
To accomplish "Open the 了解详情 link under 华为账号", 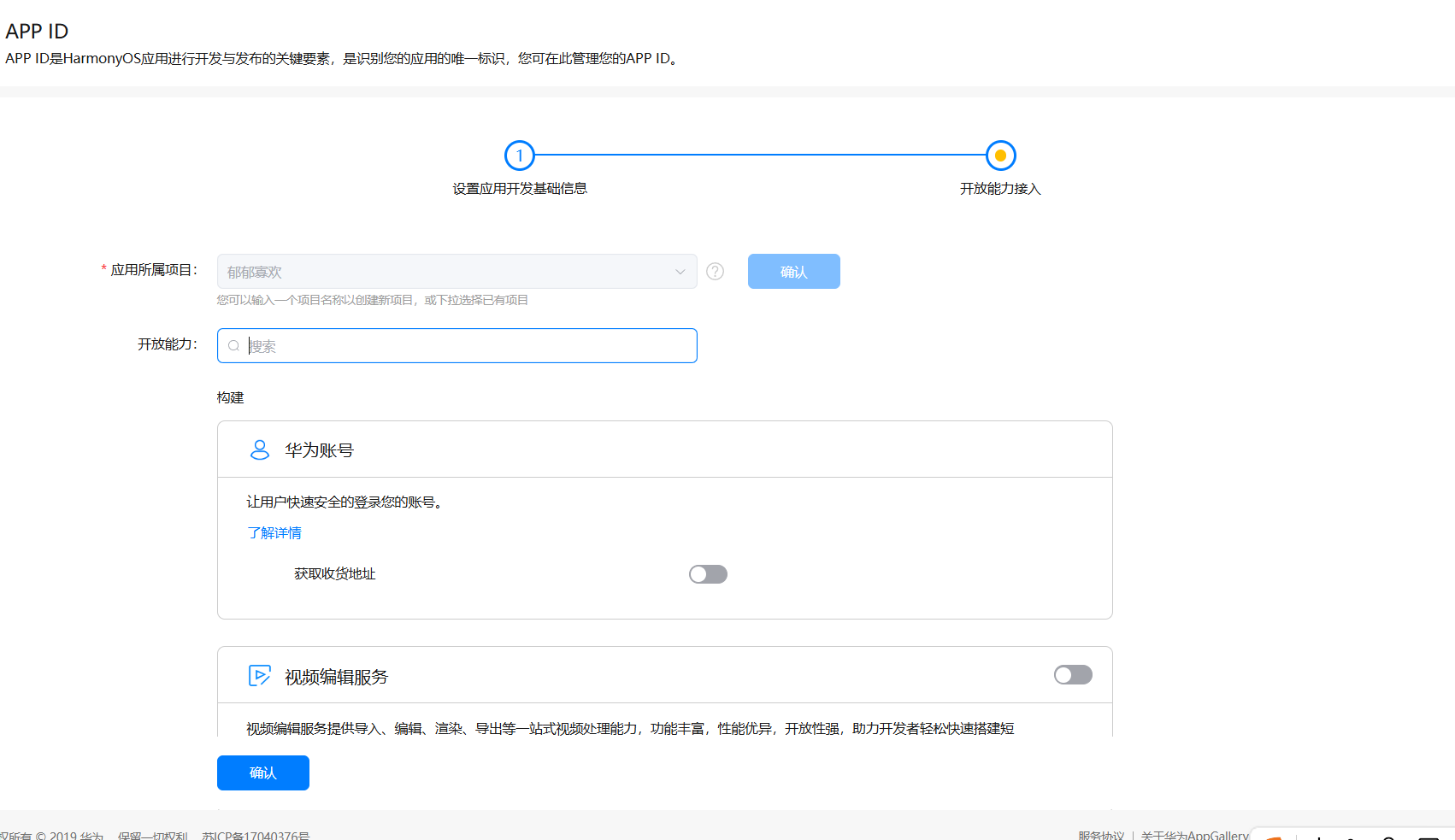I will [x=274, y=533].
